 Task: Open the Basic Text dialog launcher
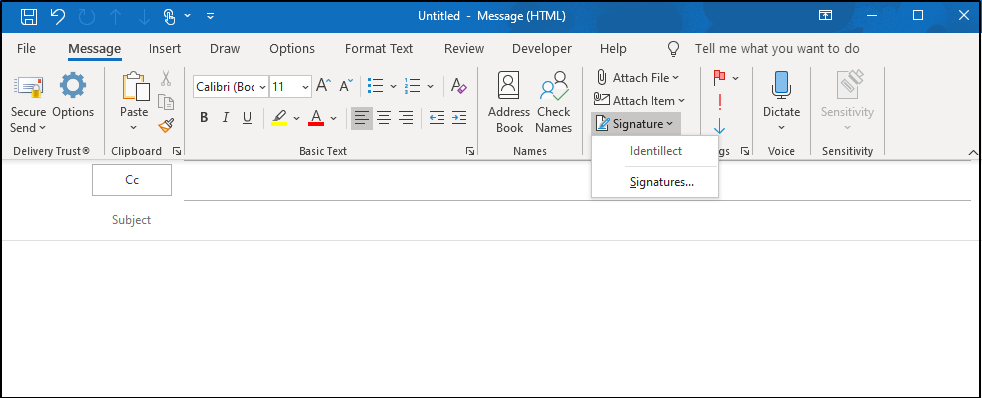(470, 151)
